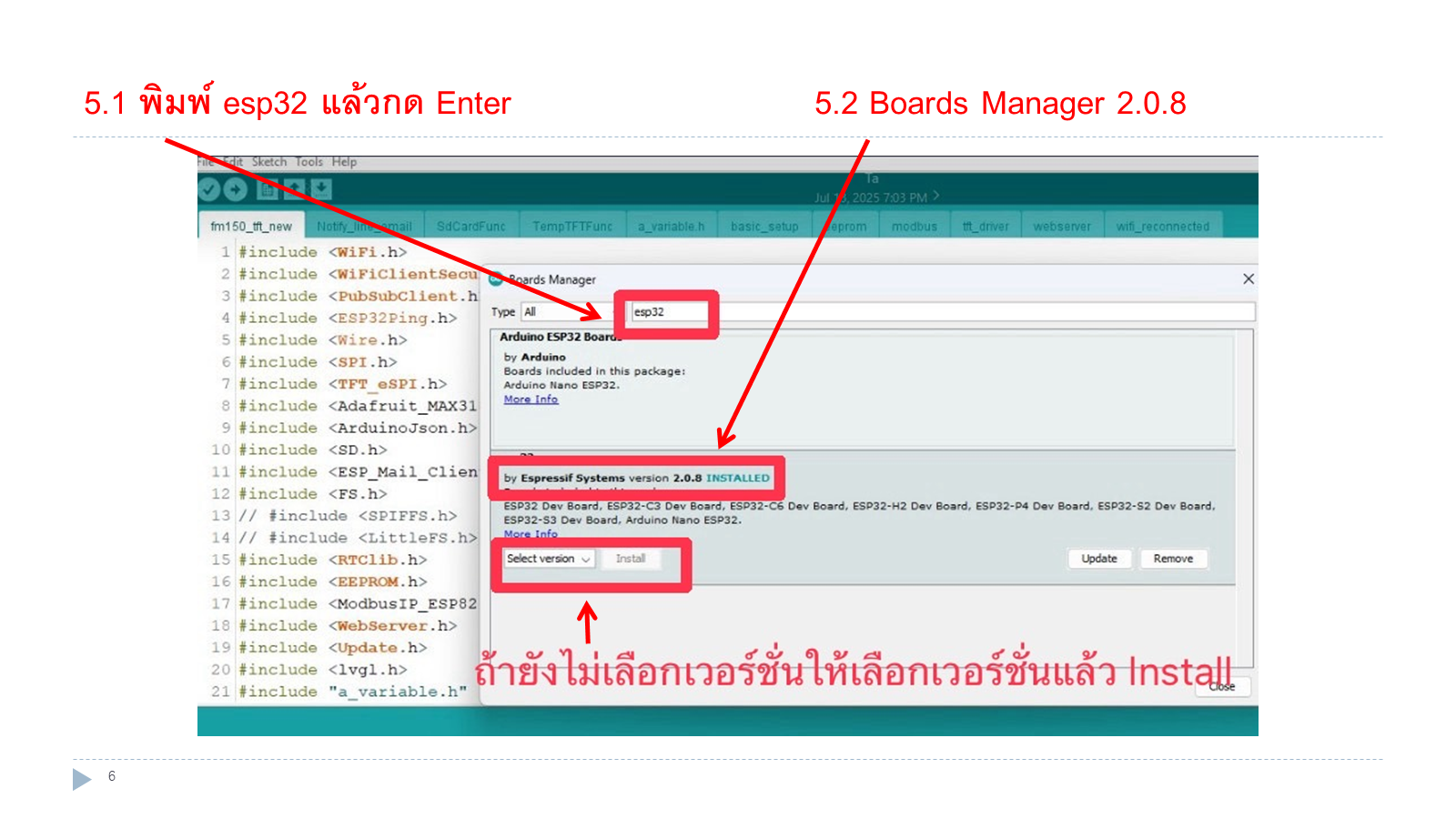Viewport: 1456px width, 819px height.
Task: Switch to the Notify_line_email tab
Action: tap(364, 226)
